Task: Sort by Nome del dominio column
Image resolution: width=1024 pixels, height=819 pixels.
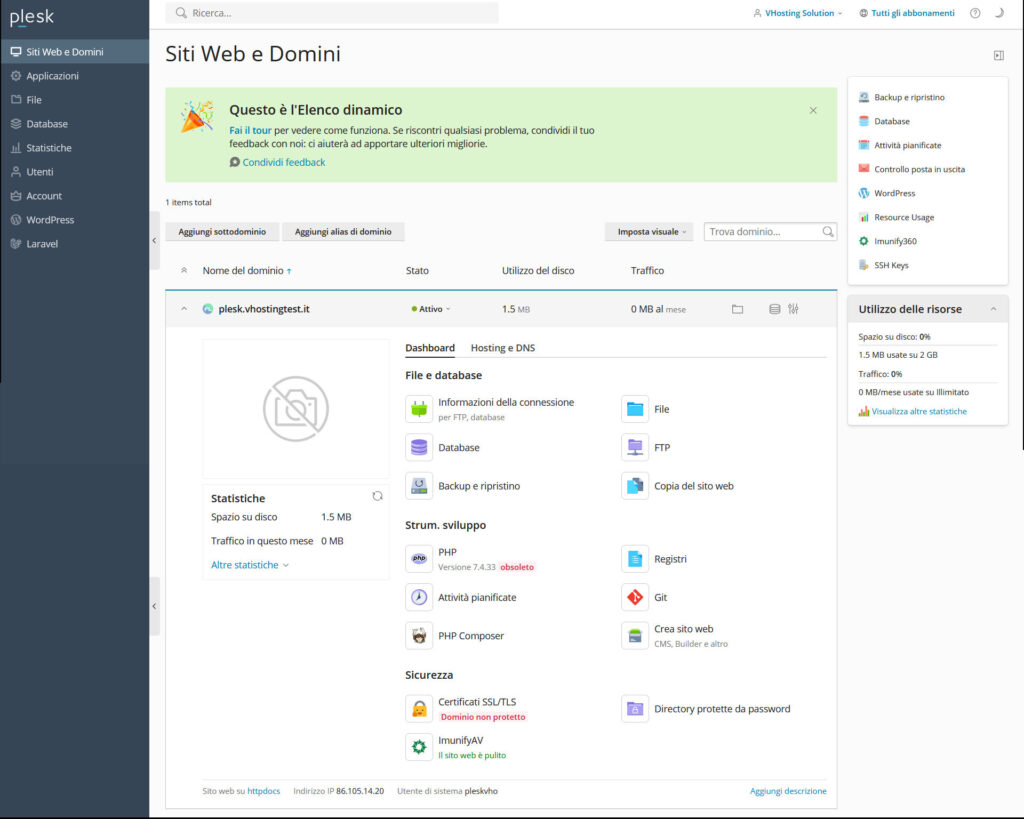Action: coord(247,270)
